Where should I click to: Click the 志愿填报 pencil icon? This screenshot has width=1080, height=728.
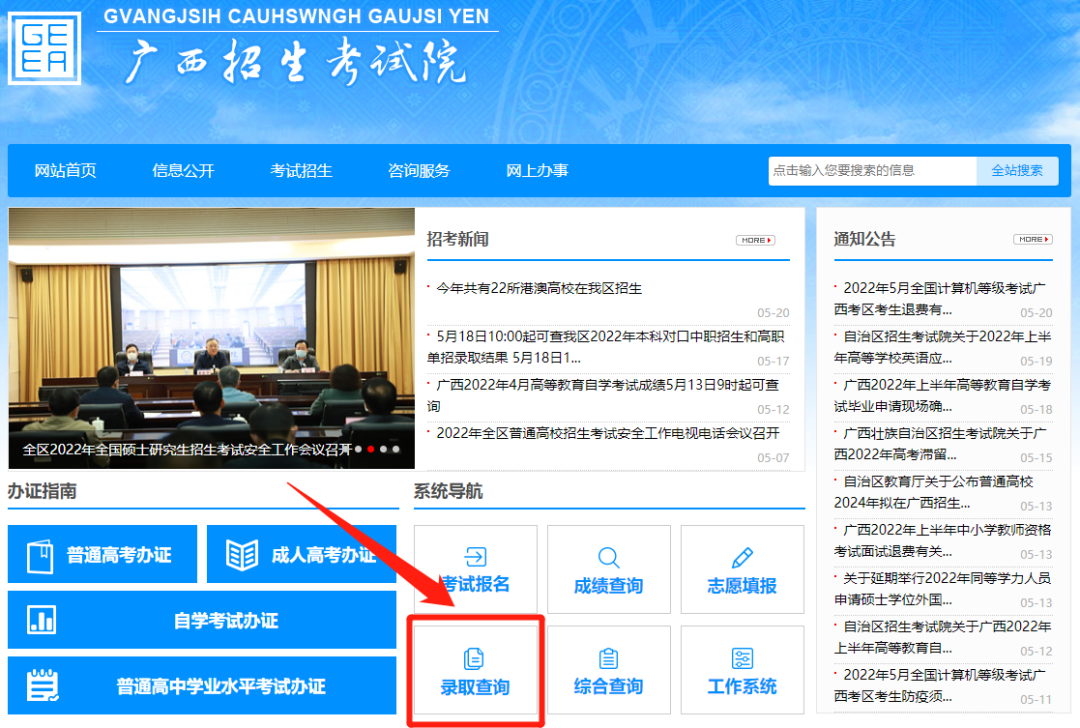pos(742,556)
